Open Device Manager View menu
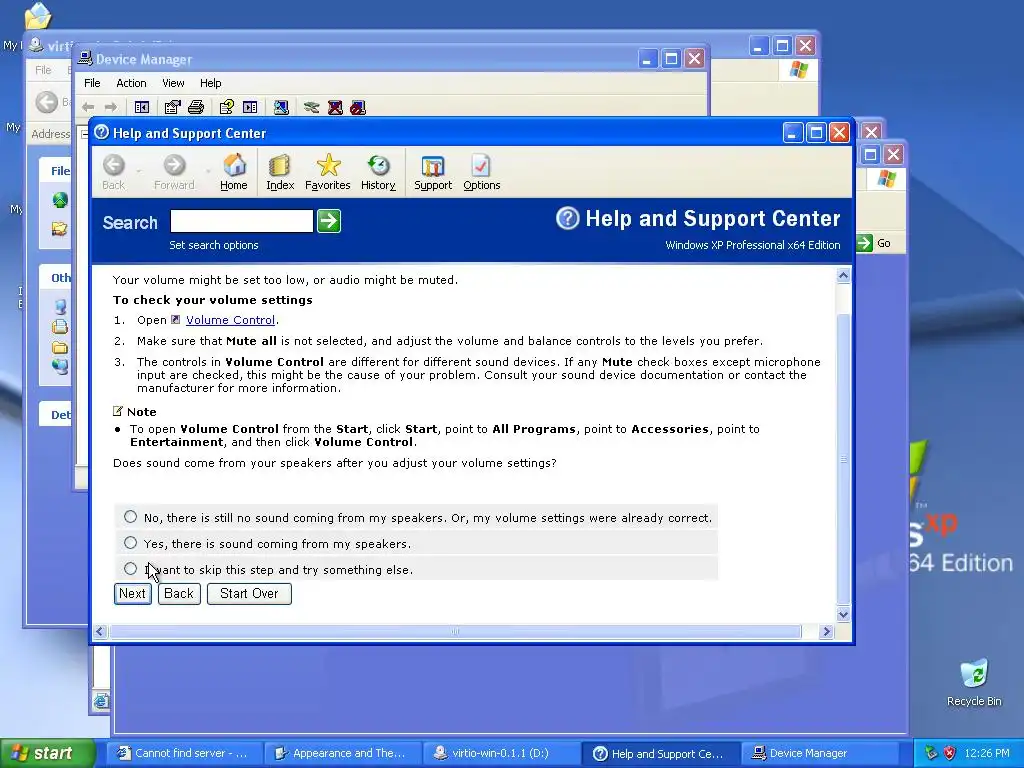 pos(173,83)
